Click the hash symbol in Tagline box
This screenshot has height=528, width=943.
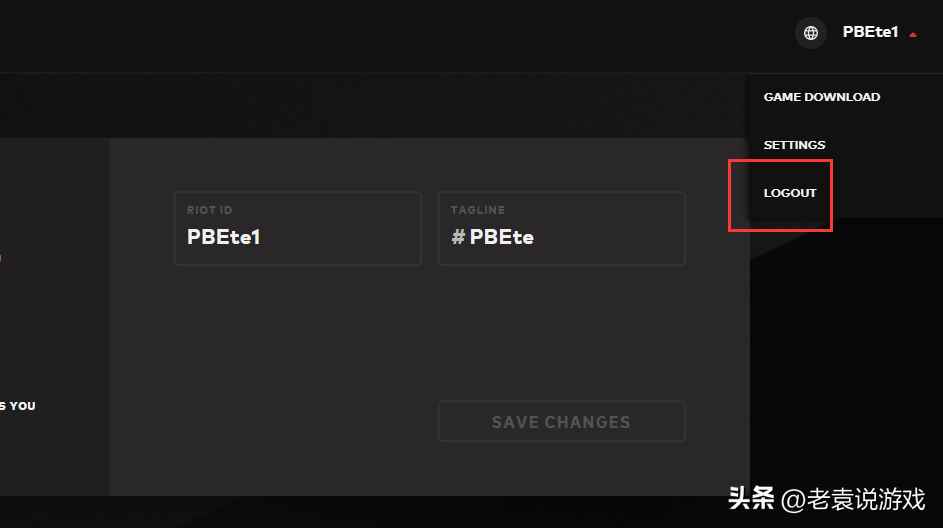458,238
